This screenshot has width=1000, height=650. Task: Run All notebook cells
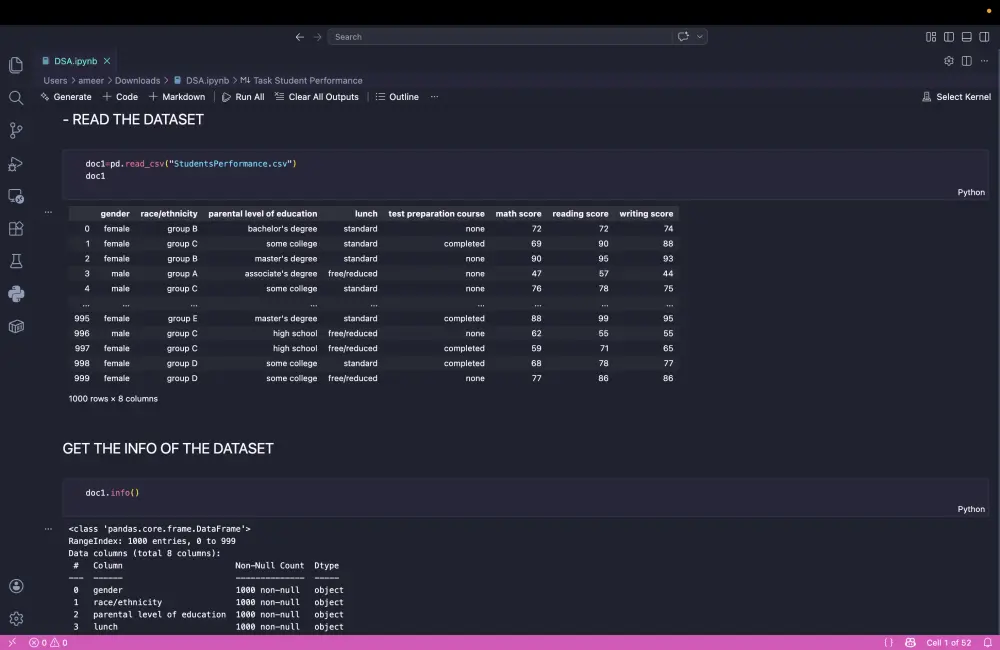click(x=243, y=97)
